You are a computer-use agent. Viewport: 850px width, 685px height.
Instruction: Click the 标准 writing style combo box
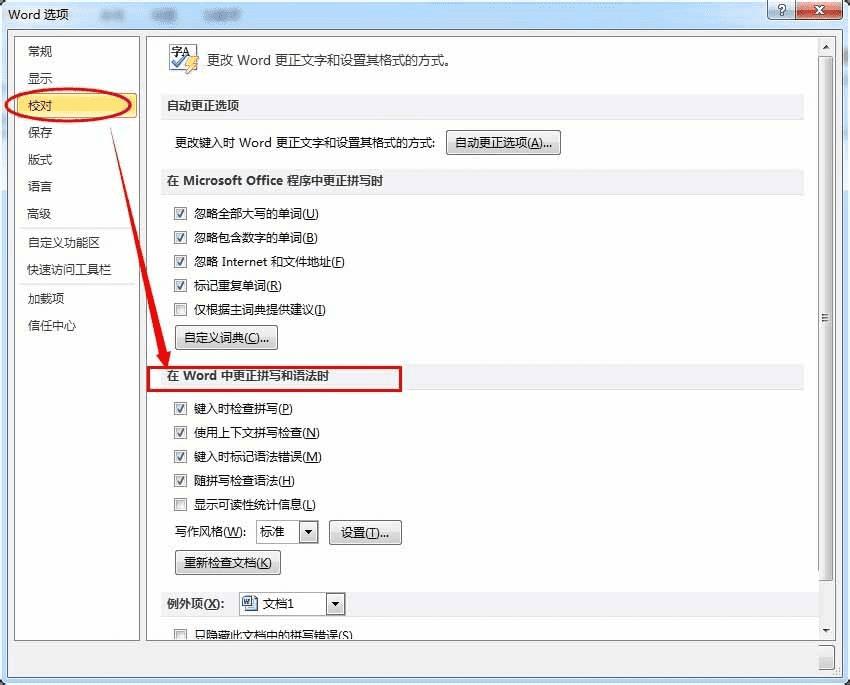coord(287,532)
